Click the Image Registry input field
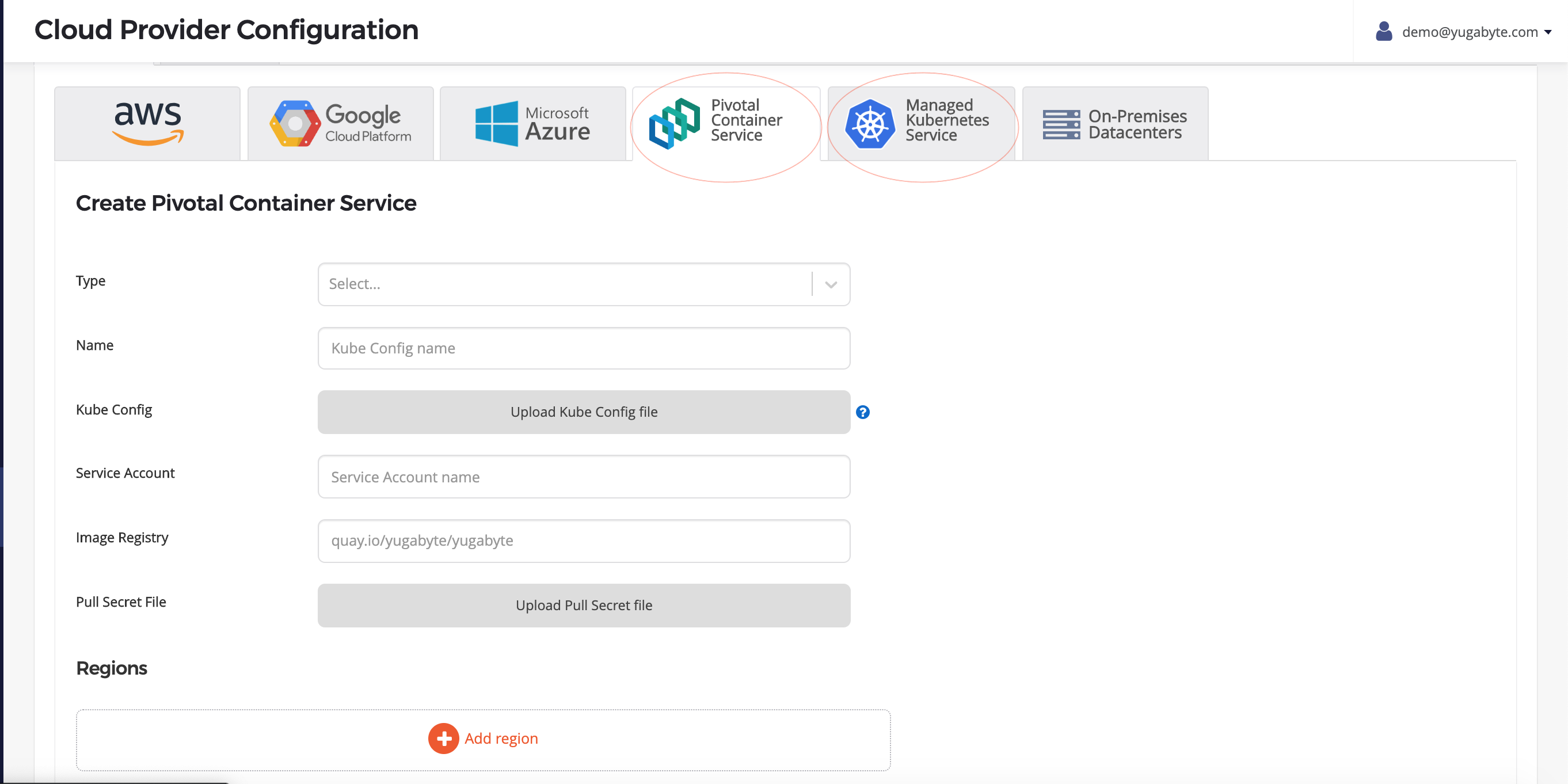The width and height of the screenshot is (1568, 784). (x=584, y=541)
